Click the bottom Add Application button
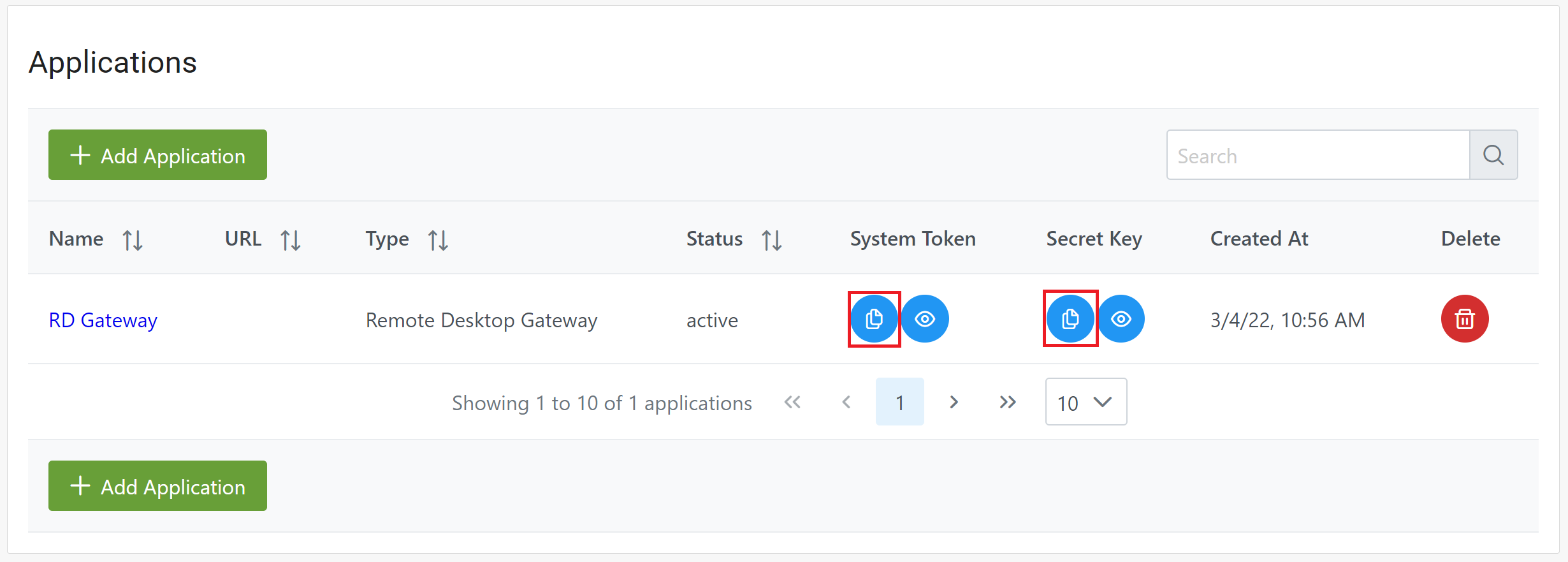The width and height of the screenshot is (1568, 562). 157,486
